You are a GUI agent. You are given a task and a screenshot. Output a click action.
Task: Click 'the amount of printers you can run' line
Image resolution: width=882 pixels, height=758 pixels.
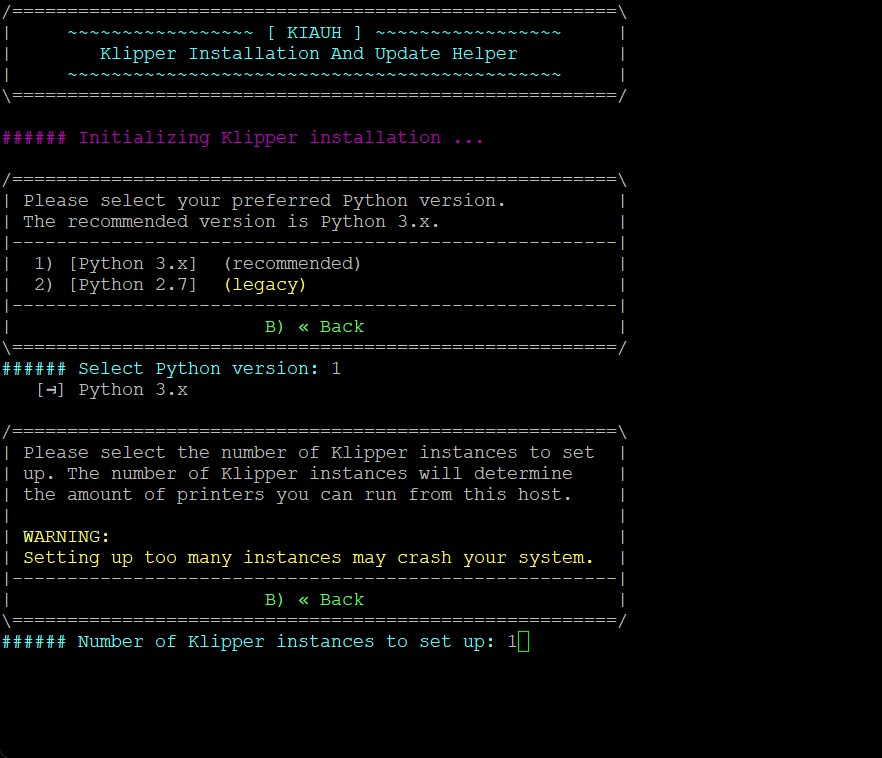coord(297,495)
